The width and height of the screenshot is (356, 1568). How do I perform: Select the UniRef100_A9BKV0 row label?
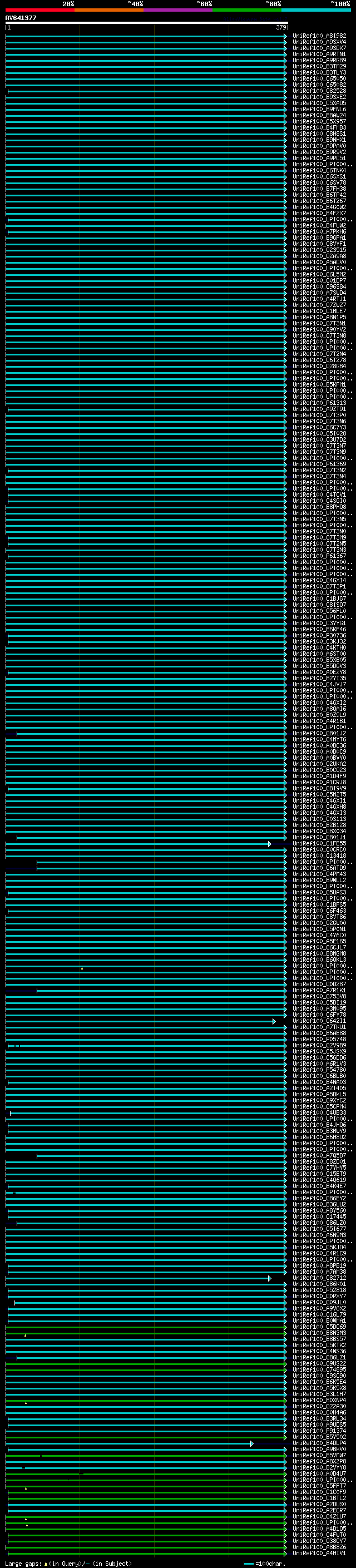pyautogui.click(x=319, y=1449)
